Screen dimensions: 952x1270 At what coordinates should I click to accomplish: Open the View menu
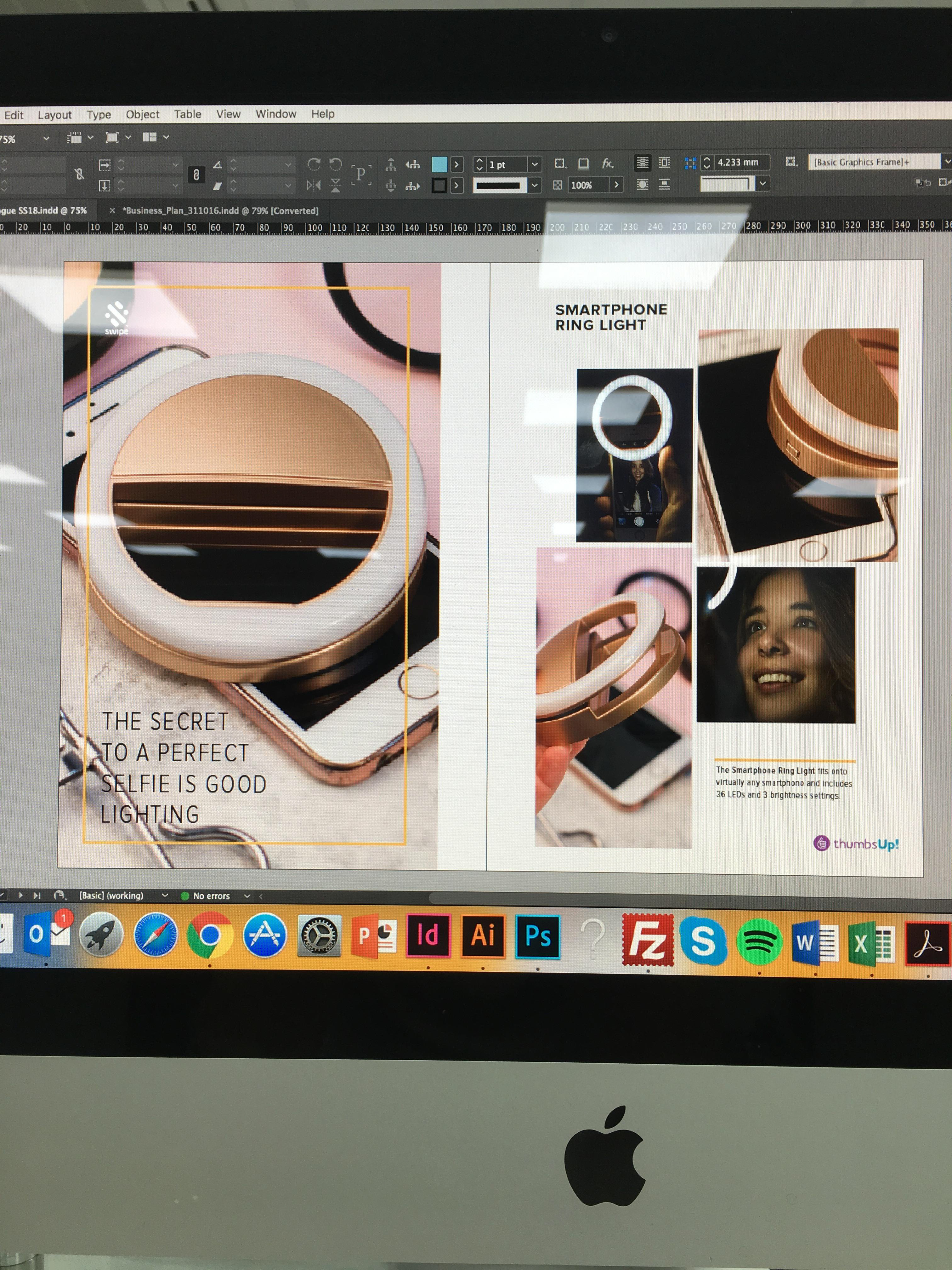tap(228, 114)
